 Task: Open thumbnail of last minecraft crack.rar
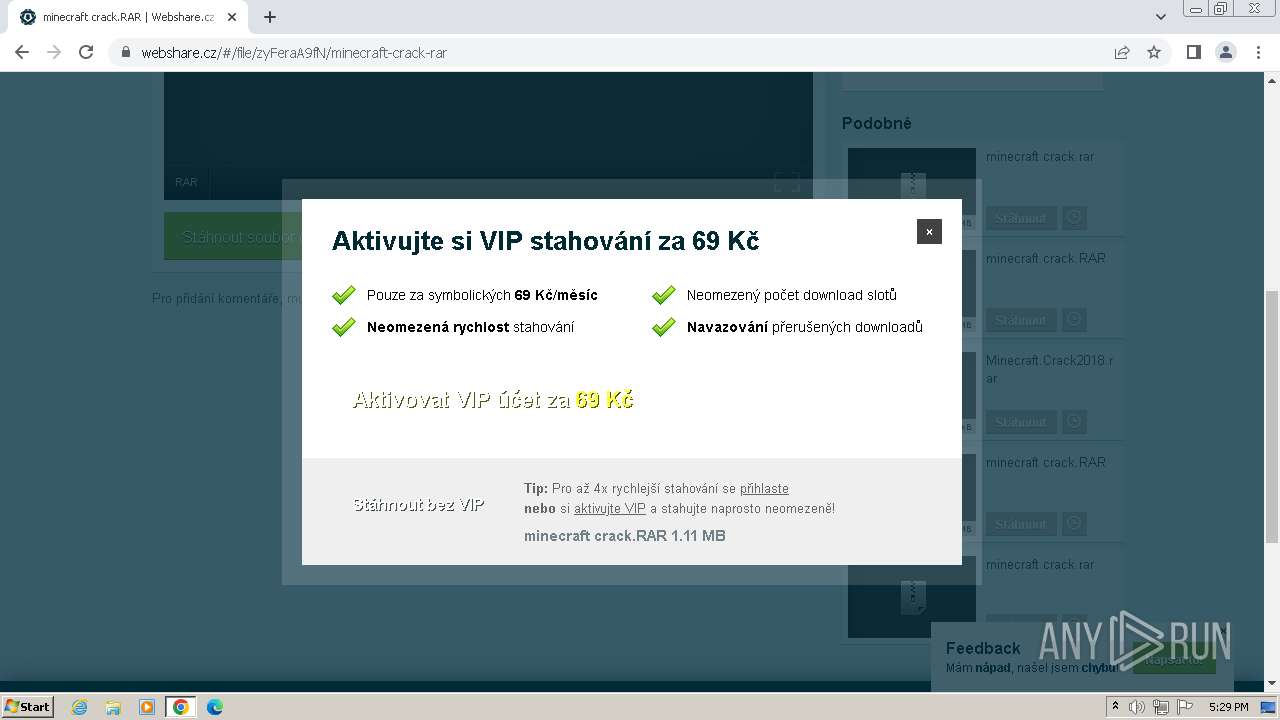(912, 597)
